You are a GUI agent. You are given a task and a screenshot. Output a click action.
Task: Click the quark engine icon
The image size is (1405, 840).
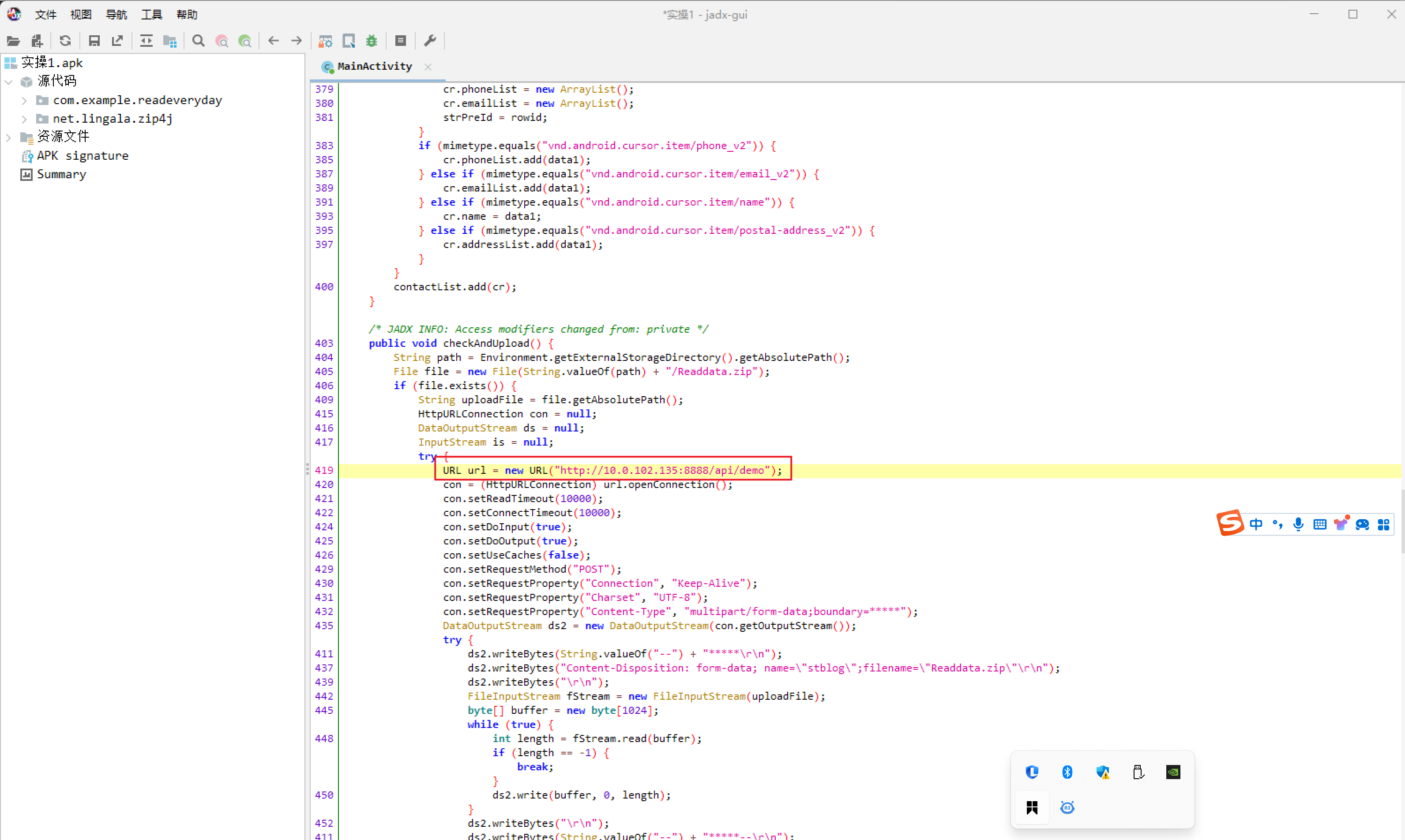pos(349,41)
